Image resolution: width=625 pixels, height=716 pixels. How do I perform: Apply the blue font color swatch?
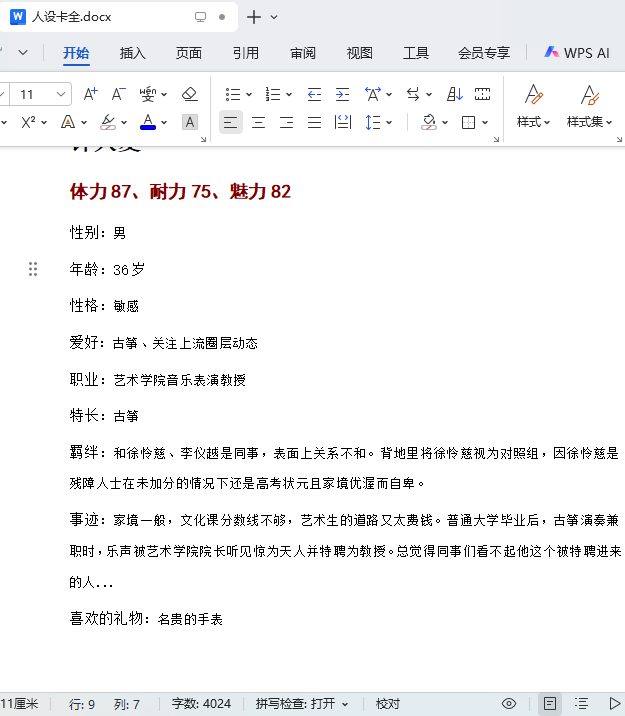pyautogui.click(x=148, y=122)
